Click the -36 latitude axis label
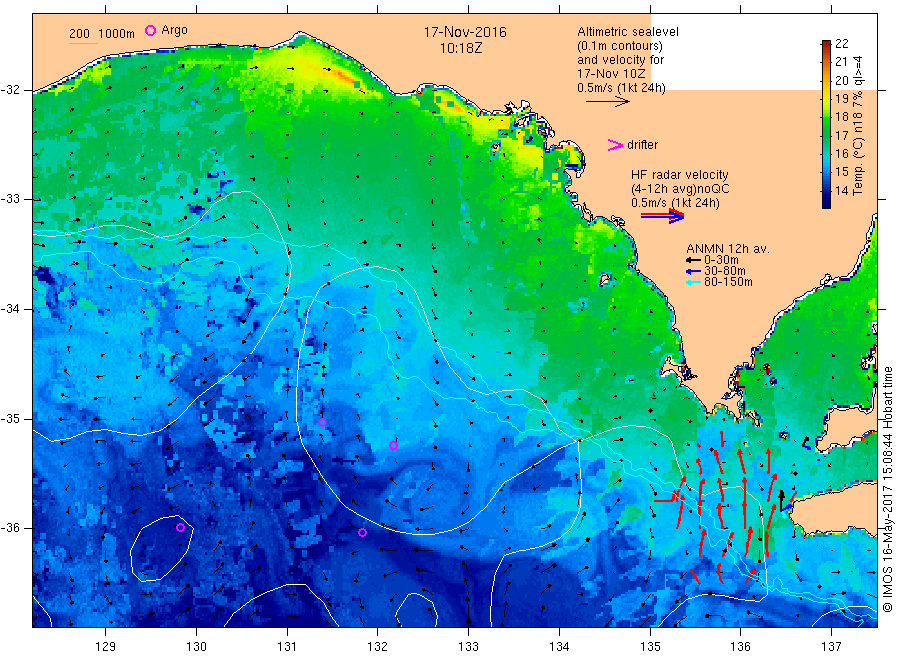The height and width of the screenshot is (660, 900). [x=10, y=527]
